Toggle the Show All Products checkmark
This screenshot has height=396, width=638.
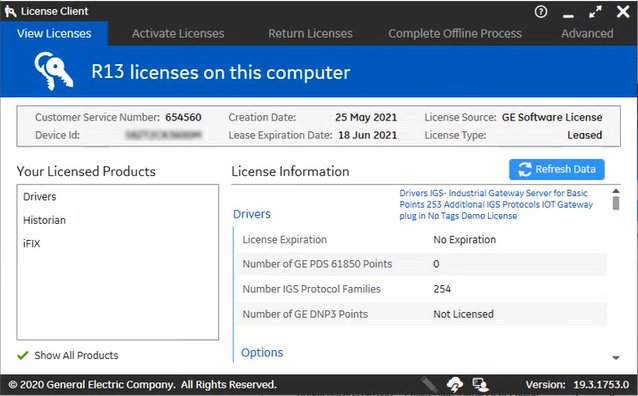coord(23,355)
